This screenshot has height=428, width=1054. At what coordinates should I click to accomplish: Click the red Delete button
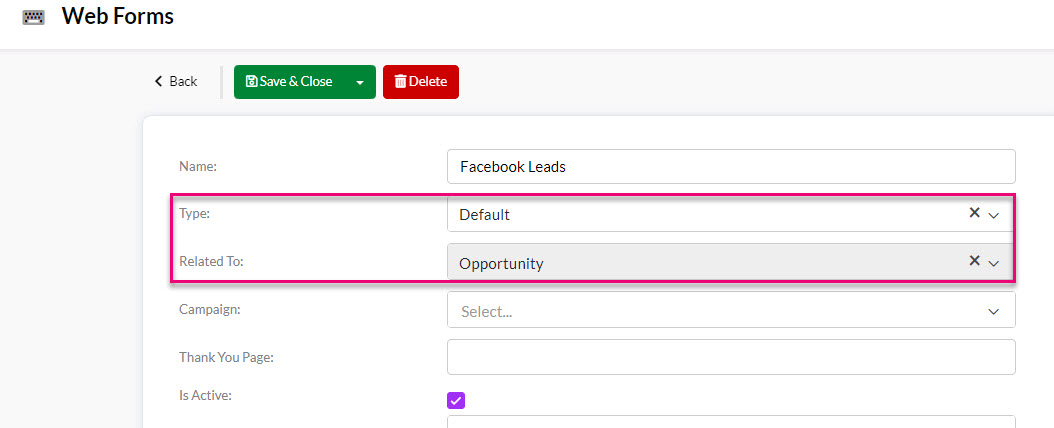tap(421, 82)
